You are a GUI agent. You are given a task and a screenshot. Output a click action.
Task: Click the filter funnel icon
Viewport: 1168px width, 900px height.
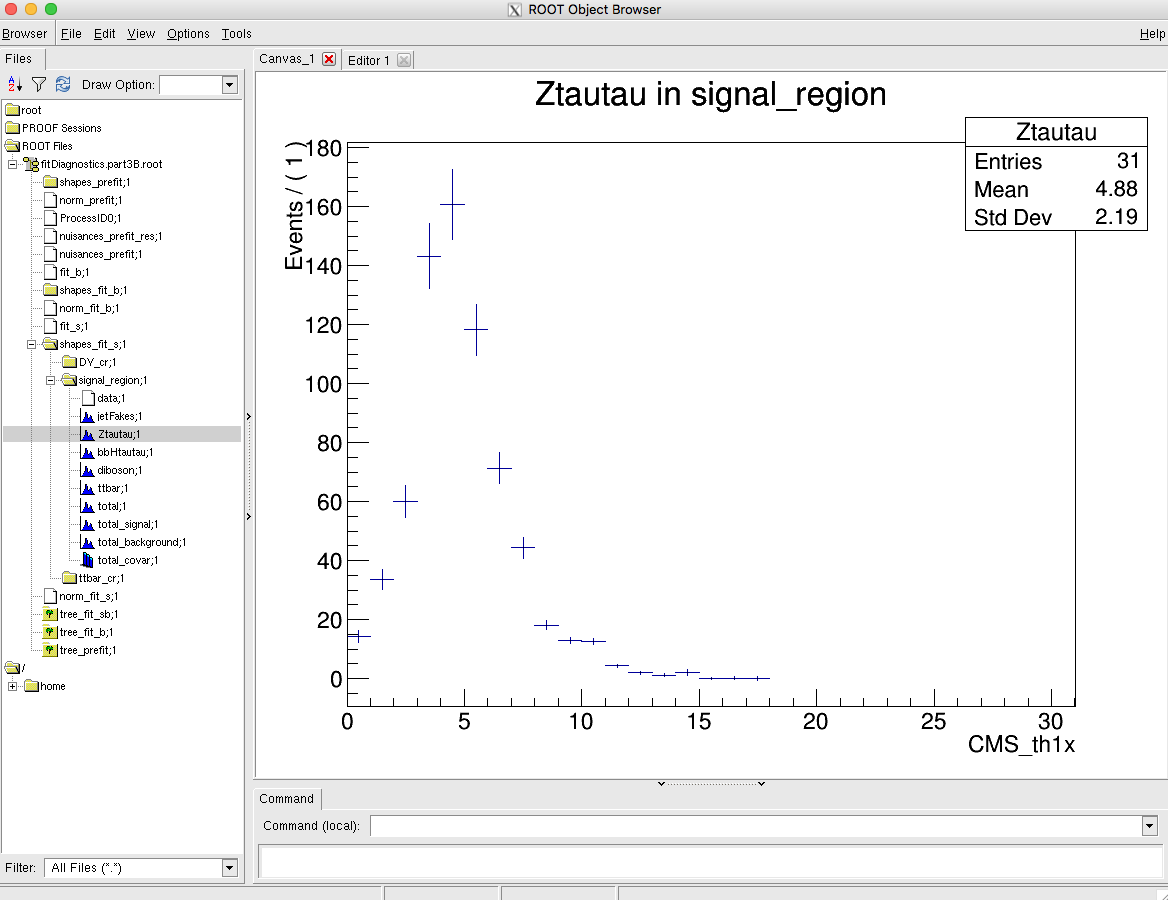click(x=39, y=85)
